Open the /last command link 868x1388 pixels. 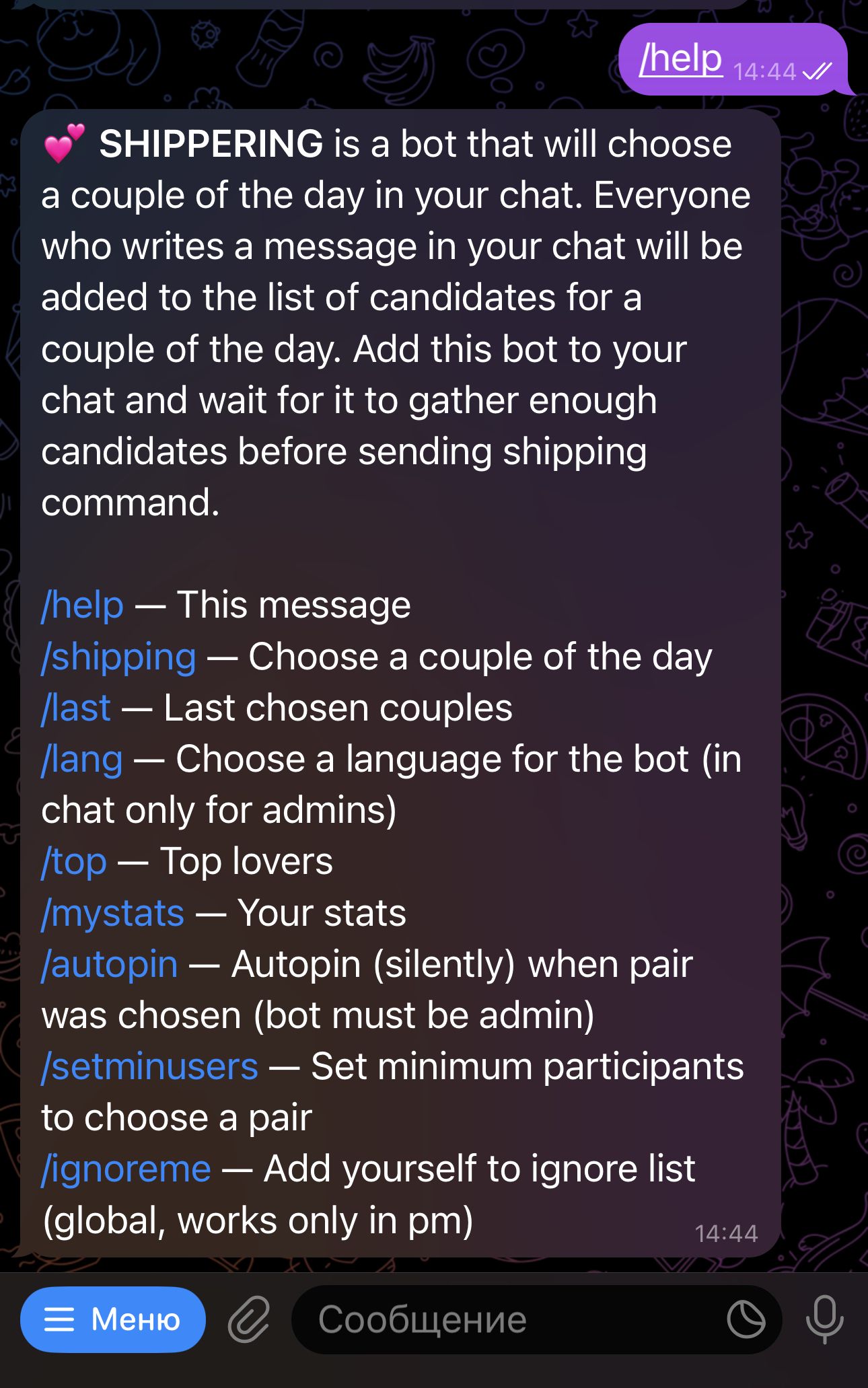click(76, 707)
